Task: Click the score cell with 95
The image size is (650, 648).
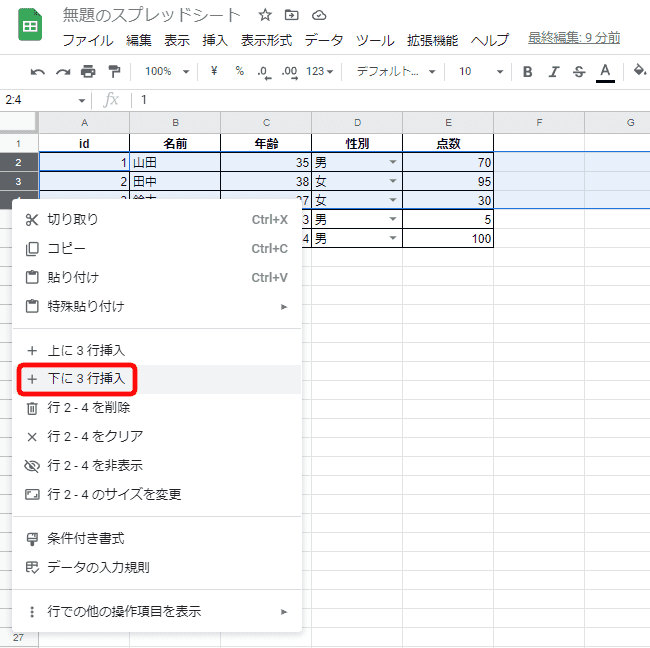Action: [x=448, y=181]
